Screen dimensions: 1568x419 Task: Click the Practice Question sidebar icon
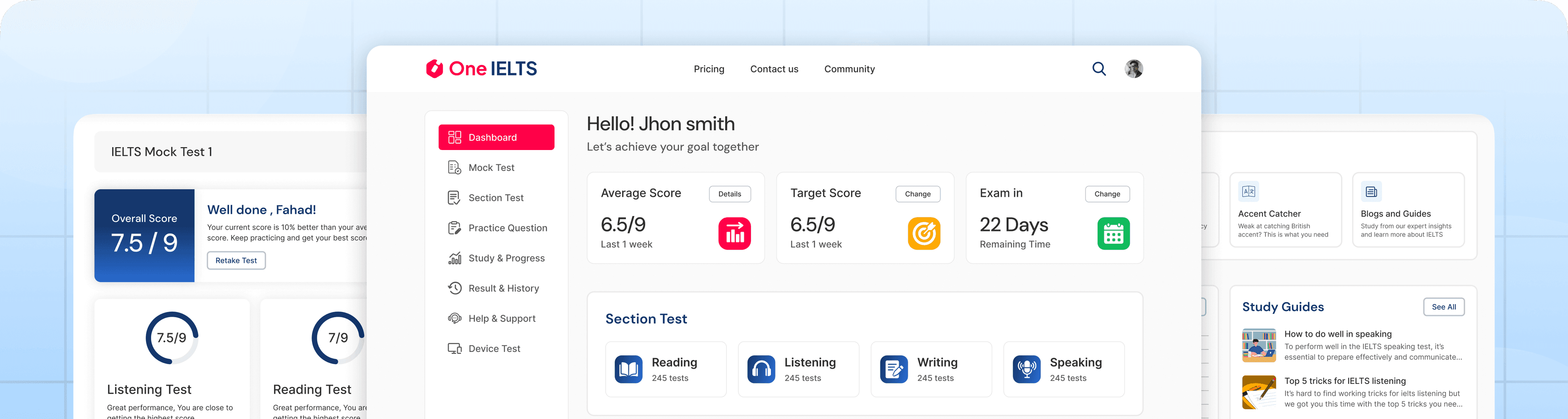tap(454, 228)
